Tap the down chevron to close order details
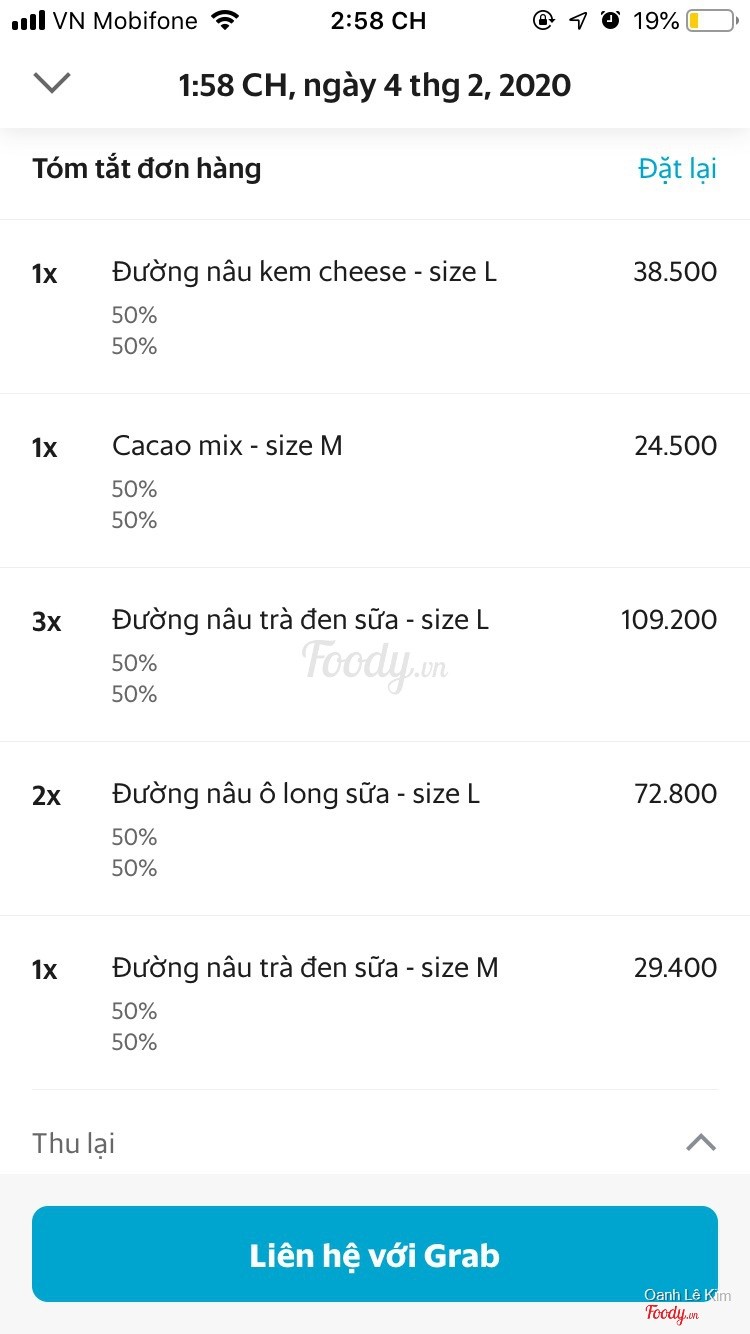The width and height of the screenshot is (750, 1334). [x=52, y=83]
